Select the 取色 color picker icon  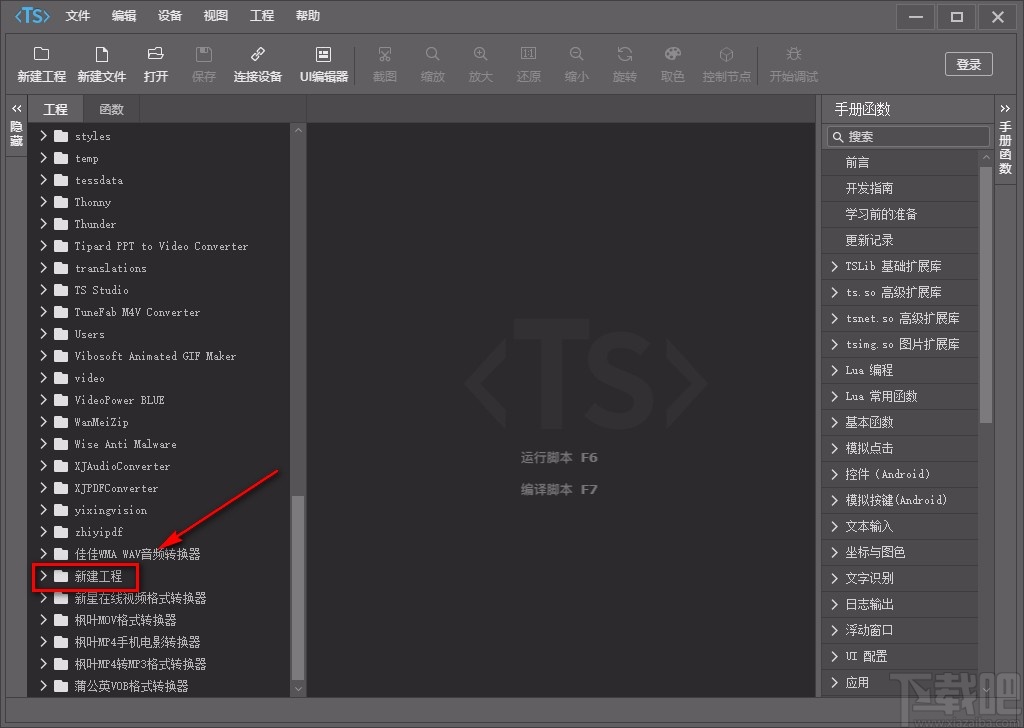[x=673, y=63]
